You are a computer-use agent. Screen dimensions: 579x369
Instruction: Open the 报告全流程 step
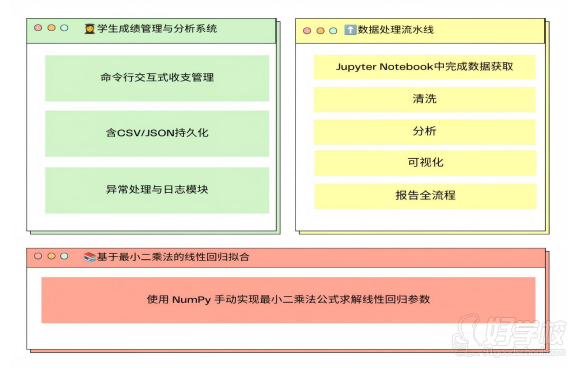coord(425,196)
